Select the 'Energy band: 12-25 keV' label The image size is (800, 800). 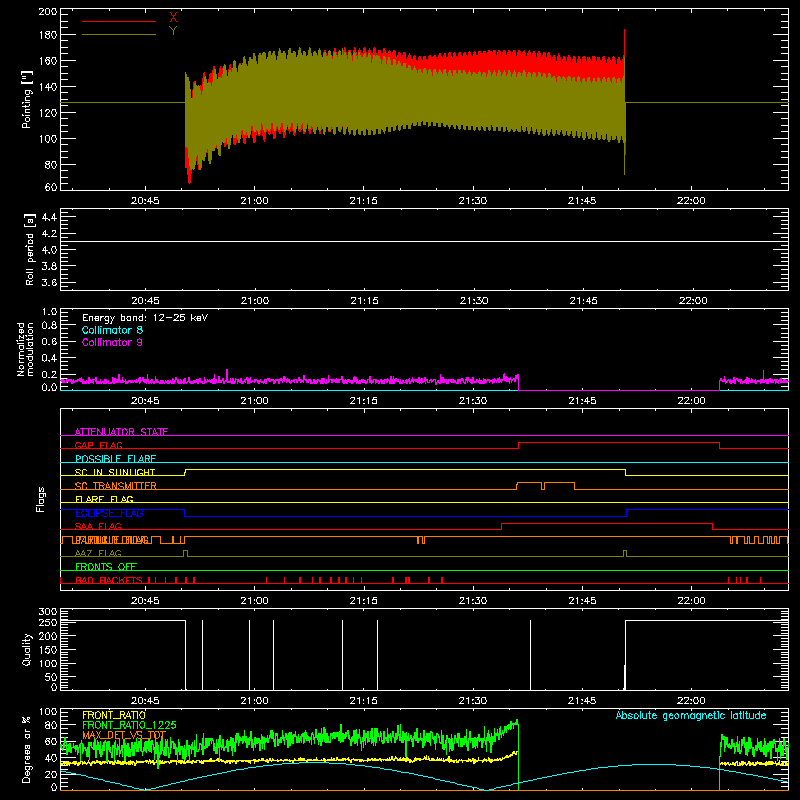[145, 318]
